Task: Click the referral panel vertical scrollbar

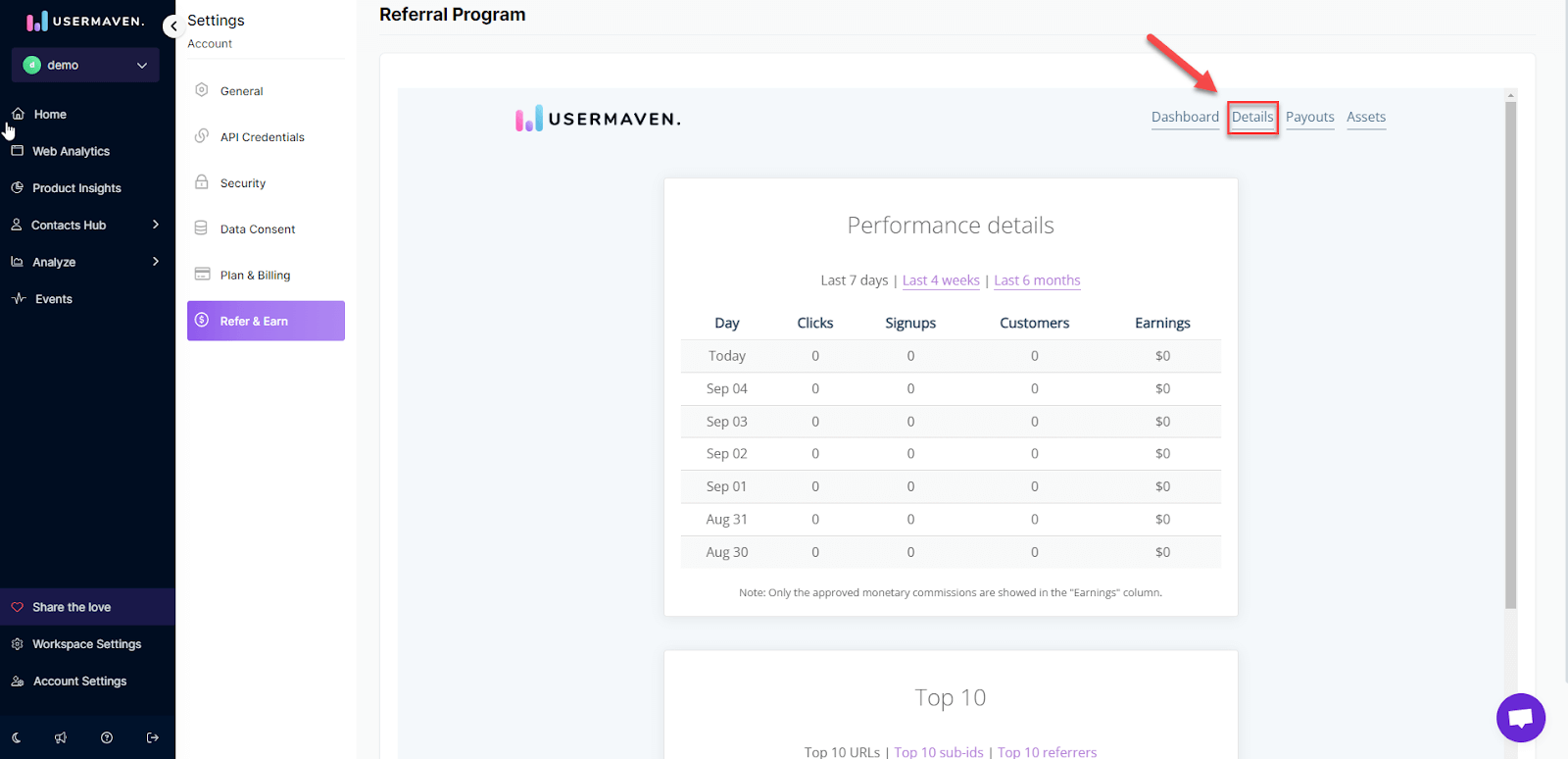Action: 1510,353
